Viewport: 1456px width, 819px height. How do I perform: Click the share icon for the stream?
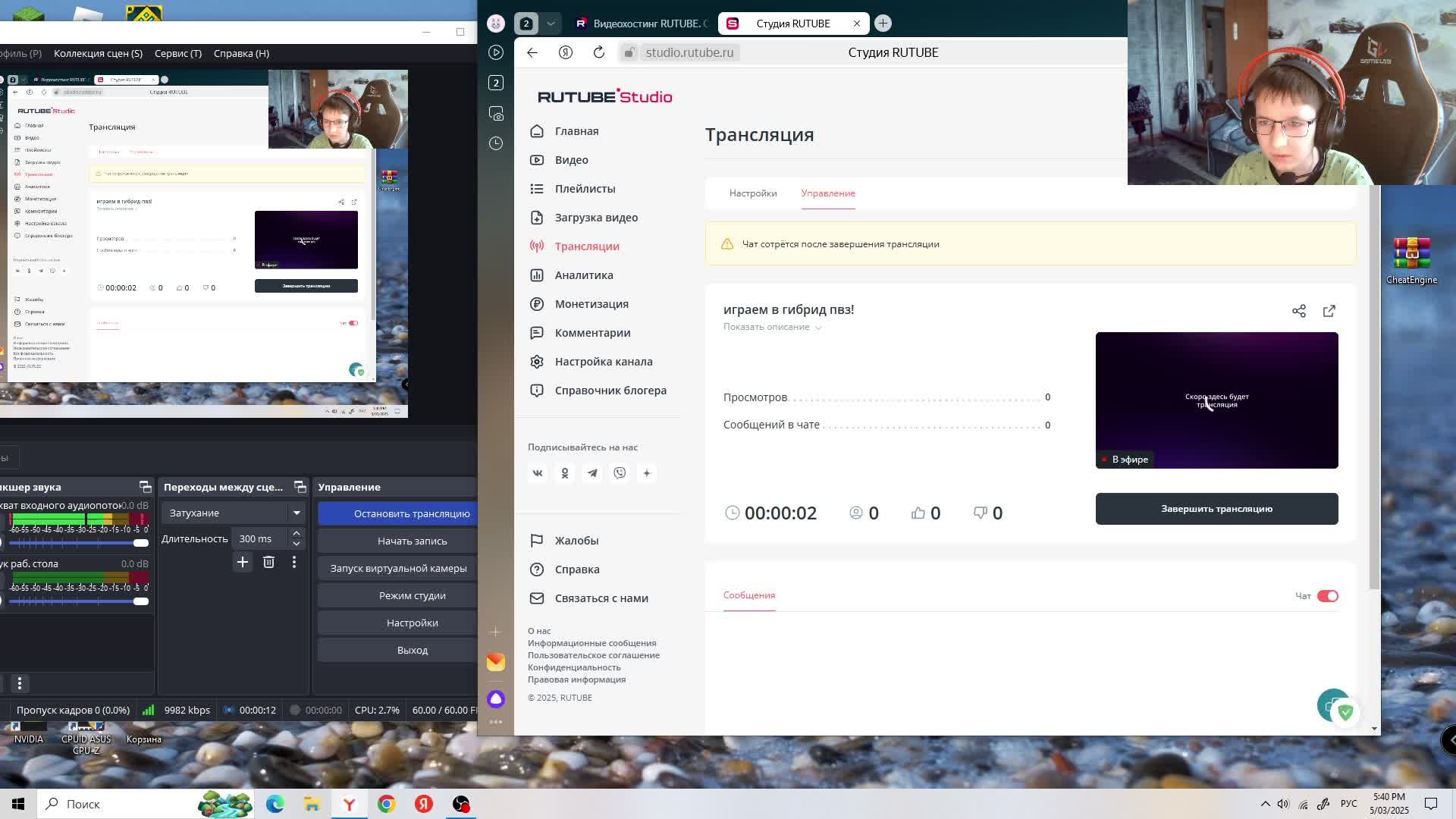point(1299,311)
